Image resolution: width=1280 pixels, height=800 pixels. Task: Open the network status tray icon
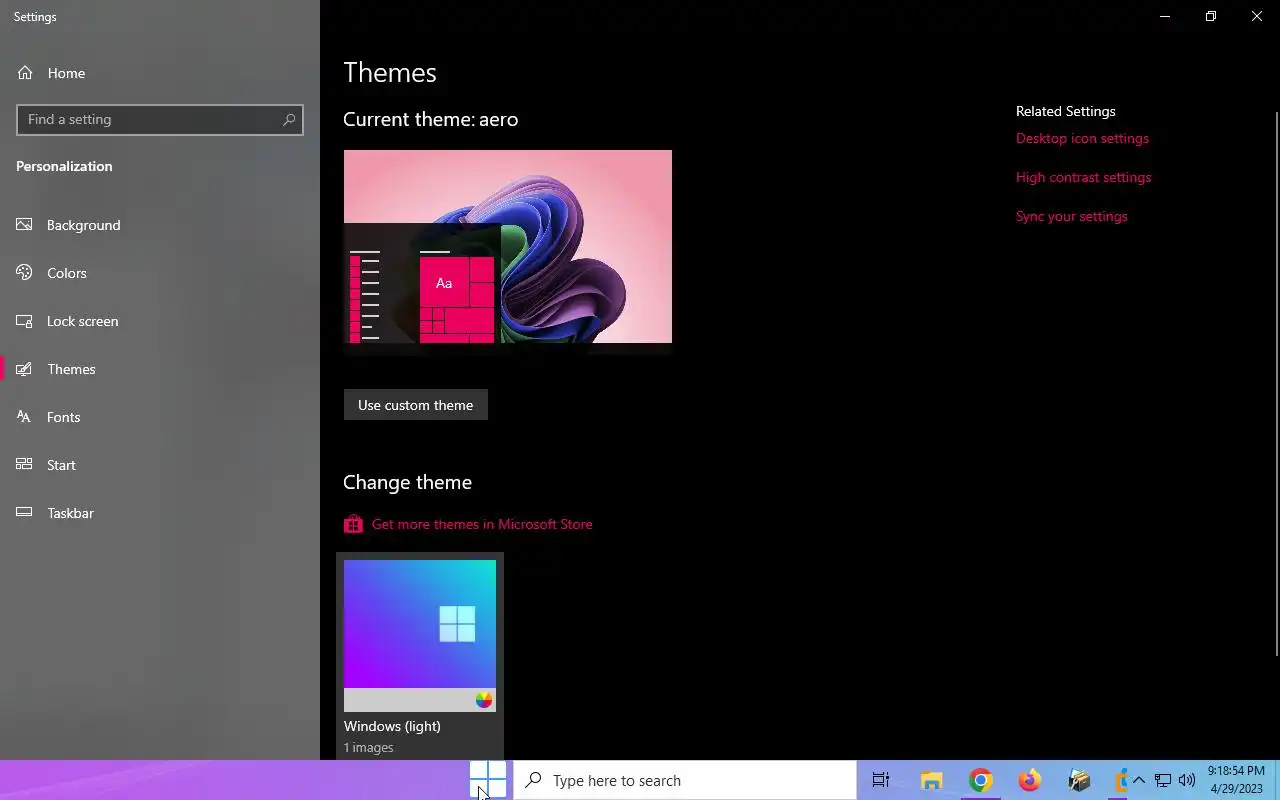tap(1163, 780)
